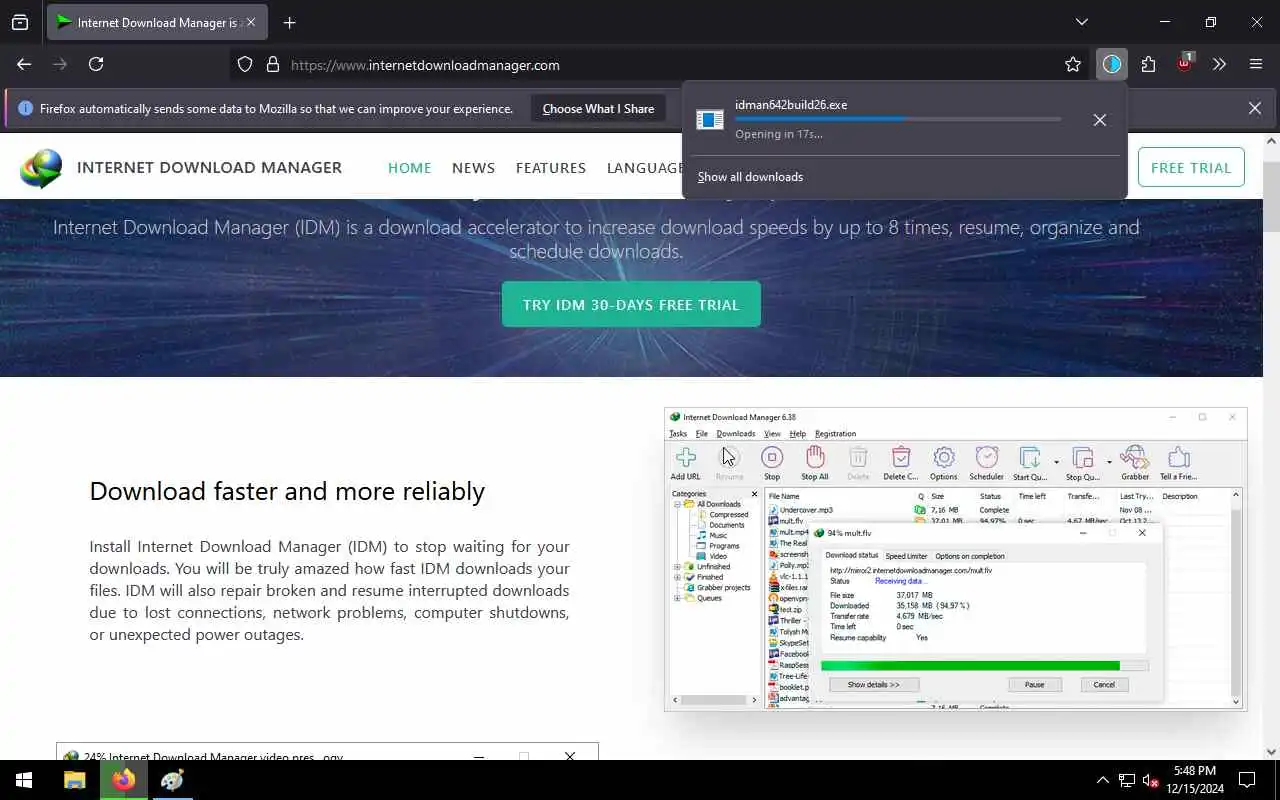Open the clock showing 5:48 PM
Viewport: 1280px width, 800px height.
point(1195,780)
